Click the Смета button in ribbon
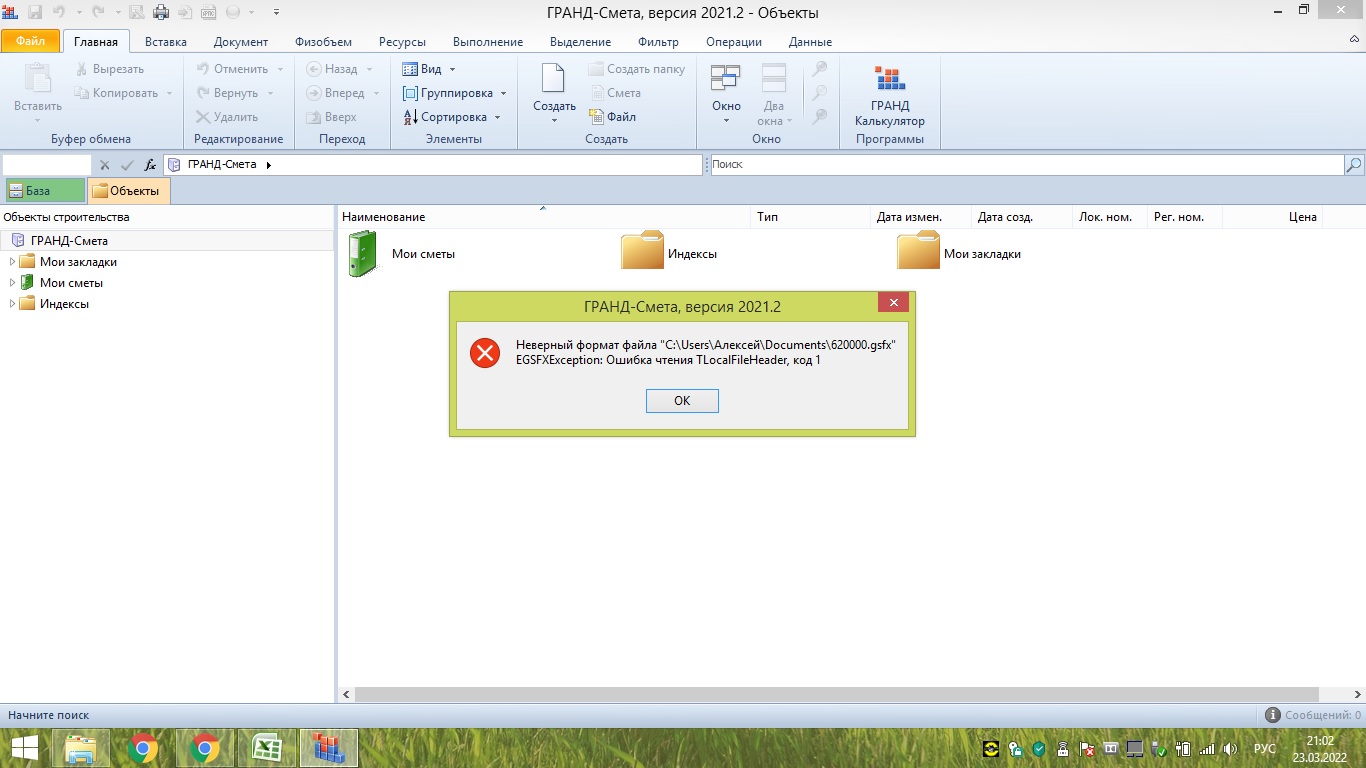The width and height of the screenshot is (1366, 768). tap(614, 93)
